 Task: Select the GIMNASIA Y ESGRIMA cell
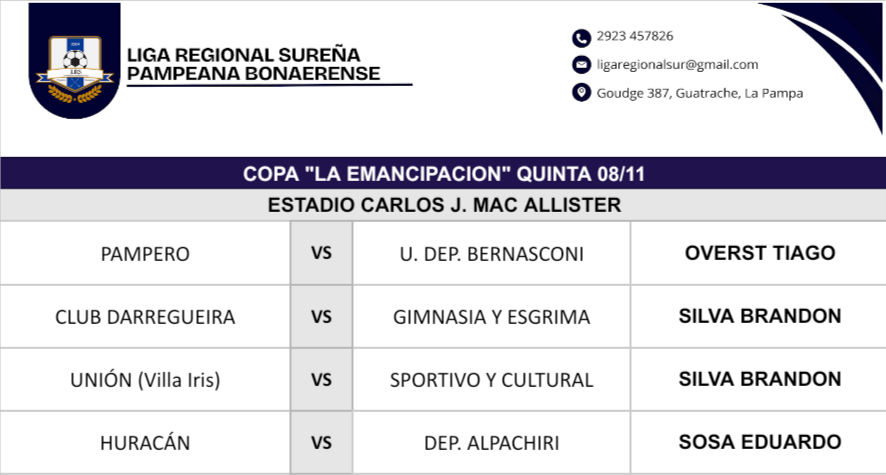point(491,317)
